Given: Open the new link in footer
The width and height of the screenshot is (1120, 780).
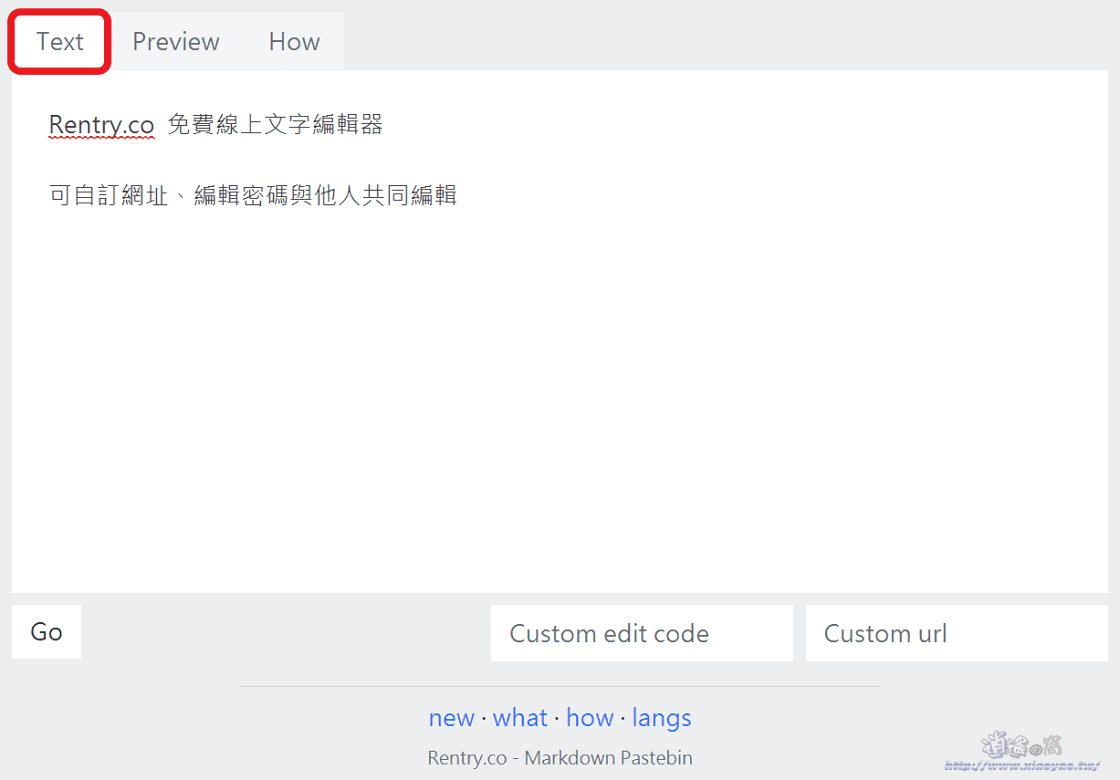Looking at the screenshot, I should pos(451,718).
